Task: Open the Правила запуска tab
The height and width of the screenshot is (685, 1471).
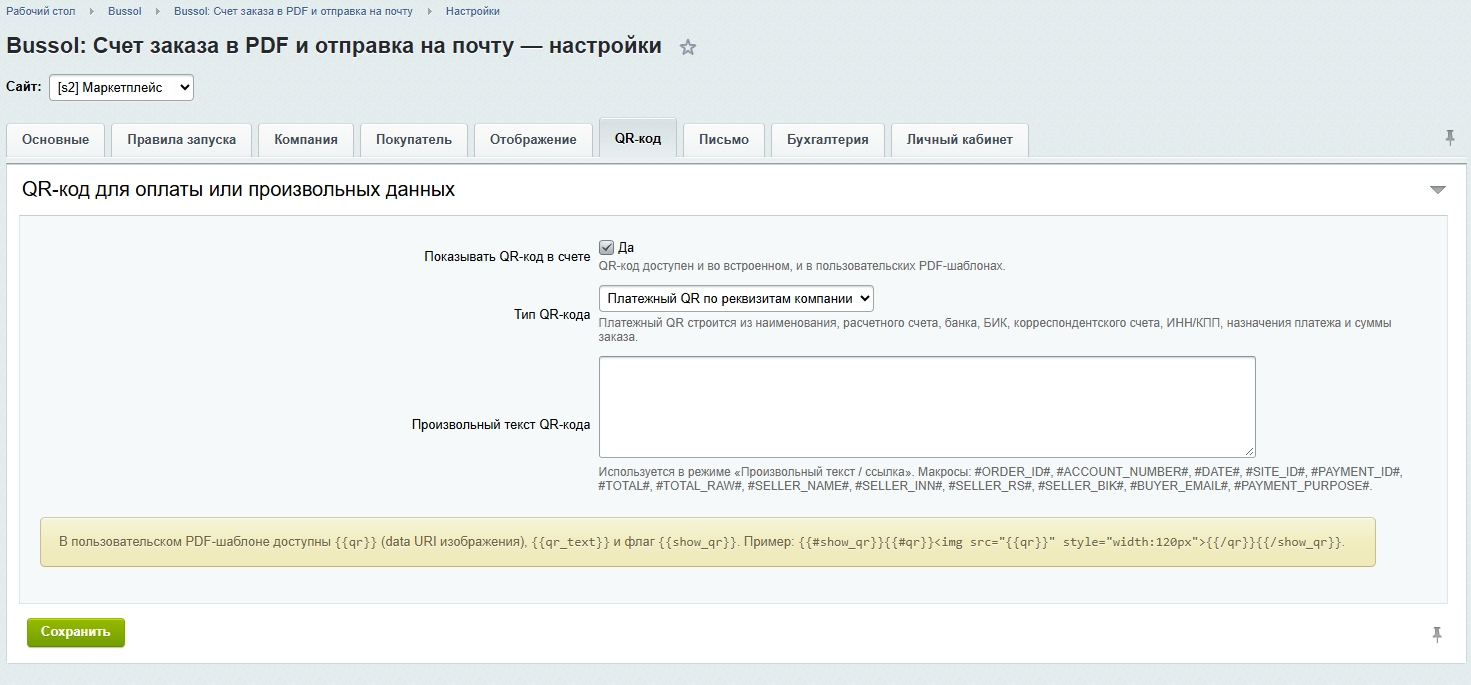Action: [182, 140]
